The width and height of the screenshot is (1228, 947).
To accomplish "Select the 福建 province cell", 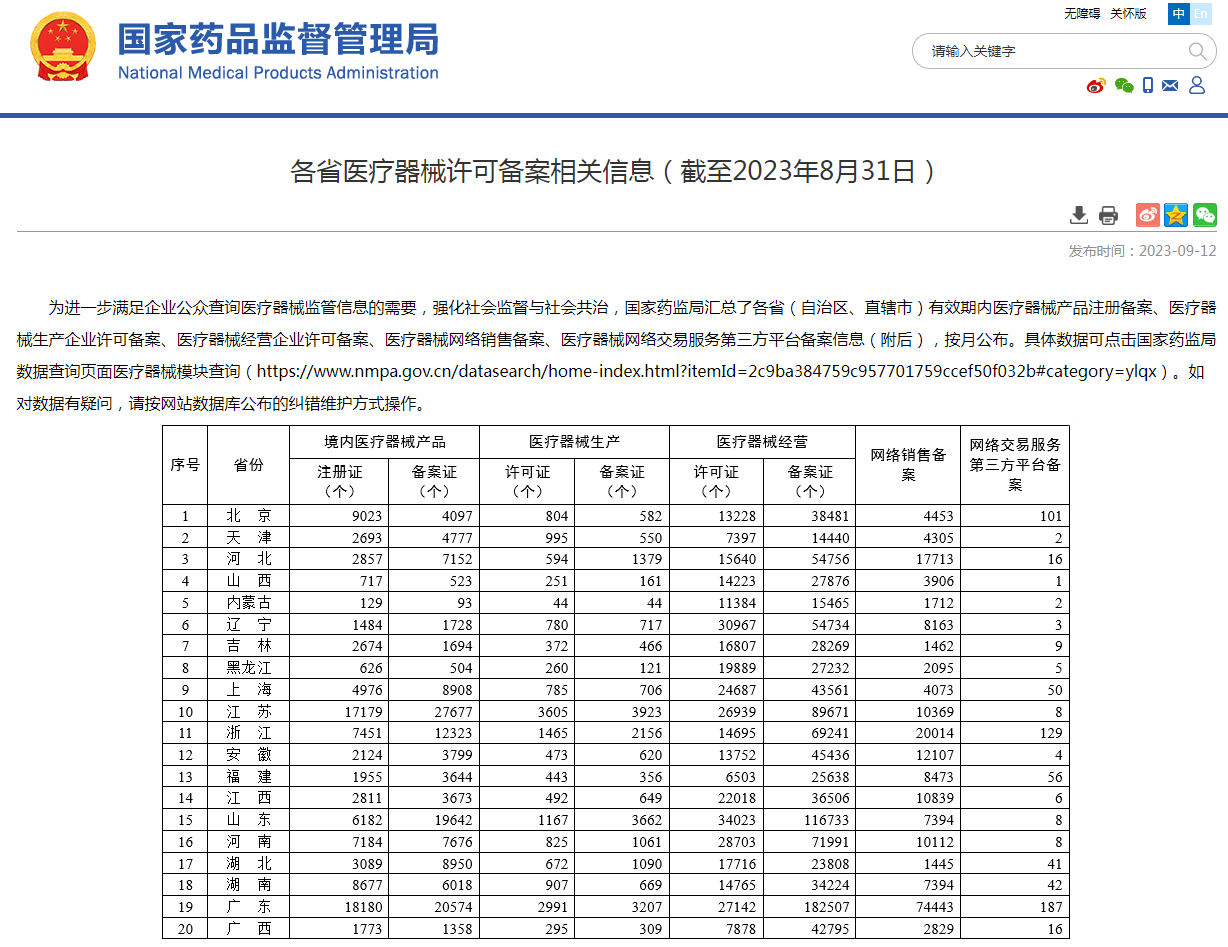I will (249, 777).
